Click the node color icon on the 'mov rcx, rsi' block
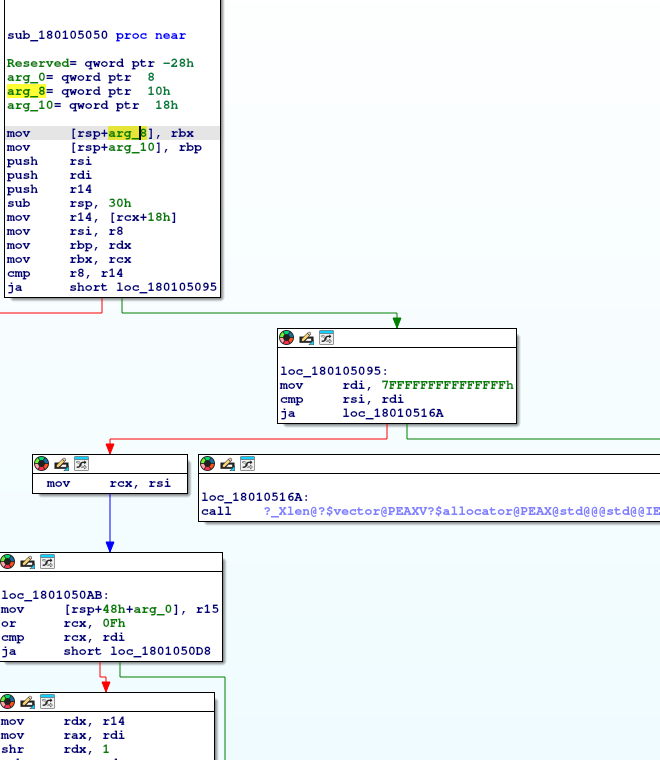The width and height of the screenshot is (660, 760). [42, 464]
